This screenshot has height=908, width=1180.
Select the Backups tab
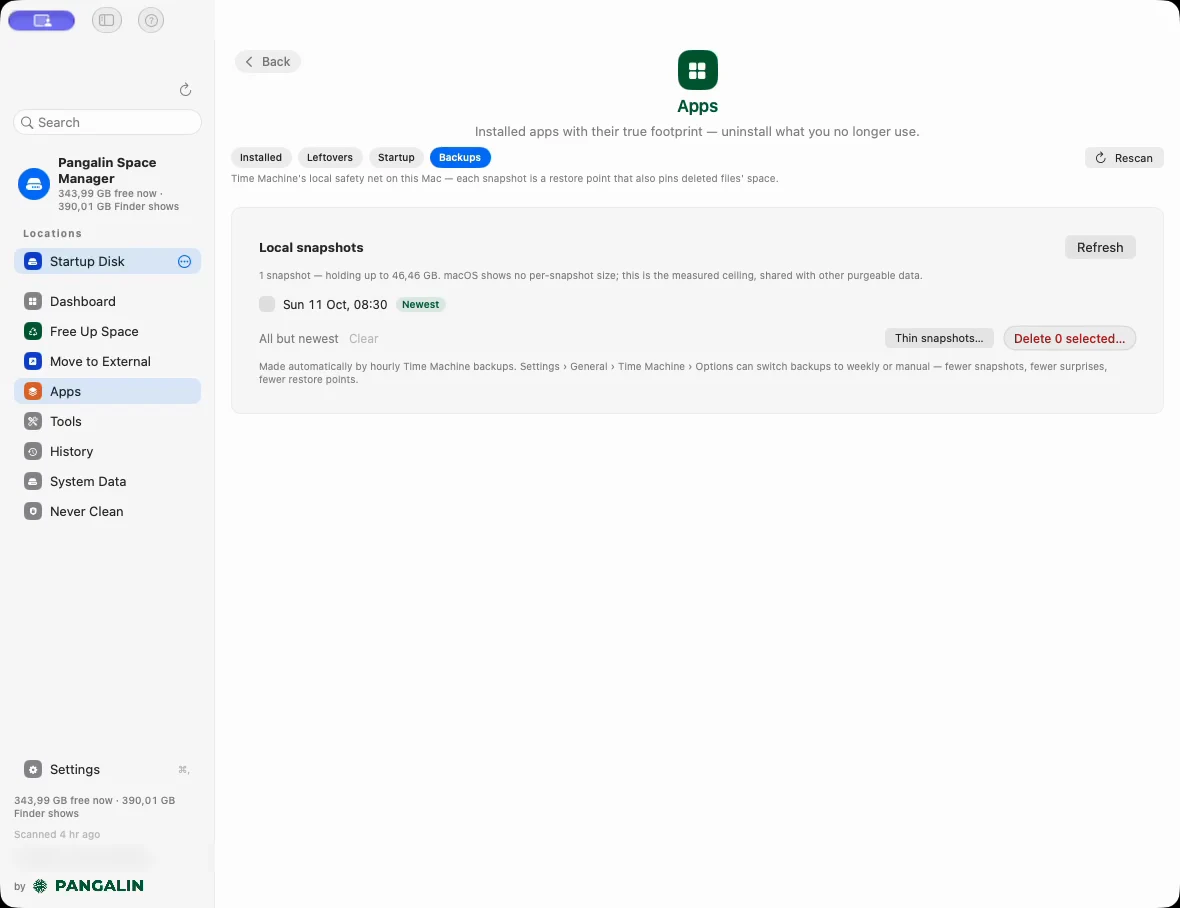tap(460, 157)
